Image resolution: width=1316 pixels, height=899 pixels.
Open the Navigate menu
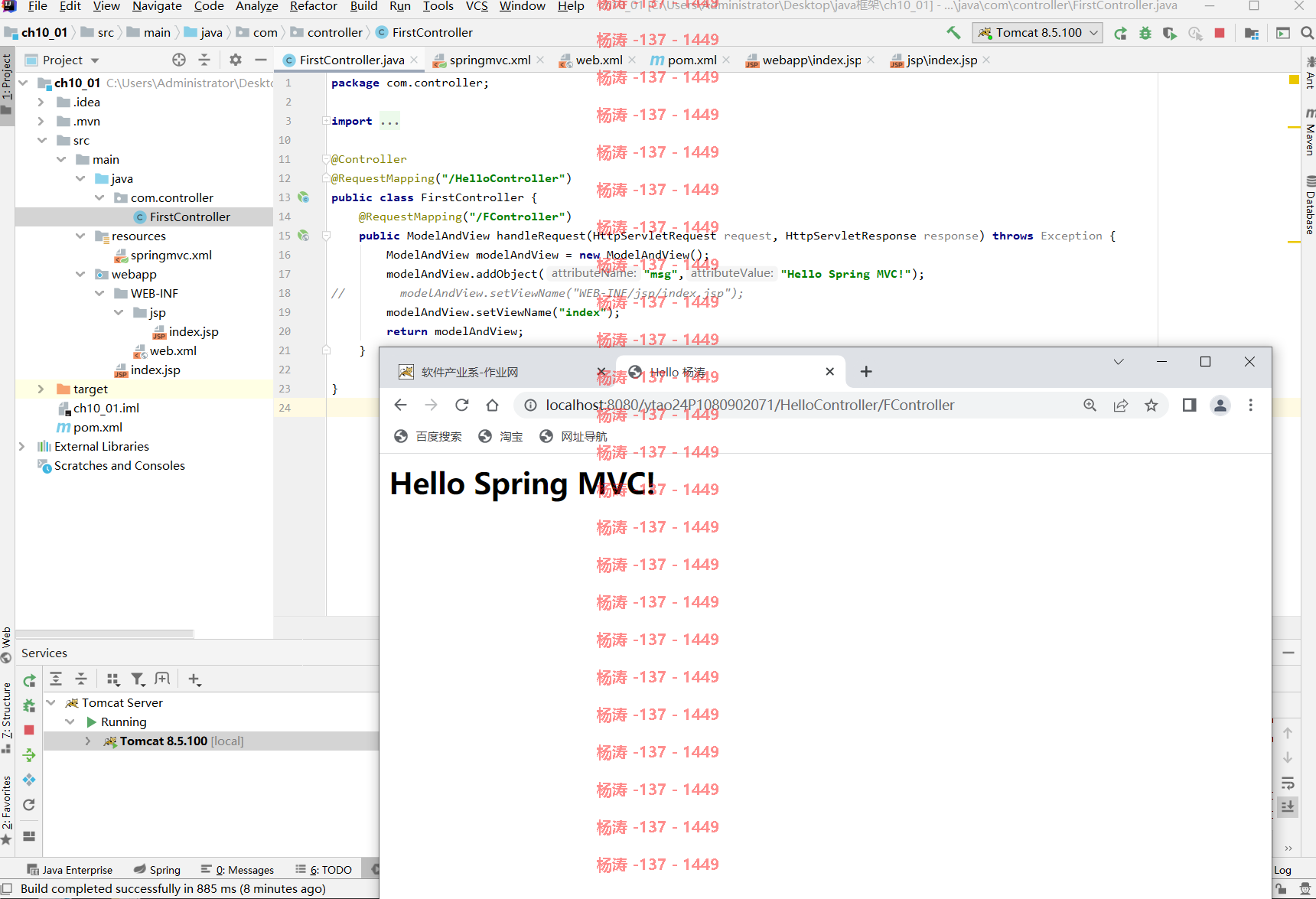pos(157,6)
